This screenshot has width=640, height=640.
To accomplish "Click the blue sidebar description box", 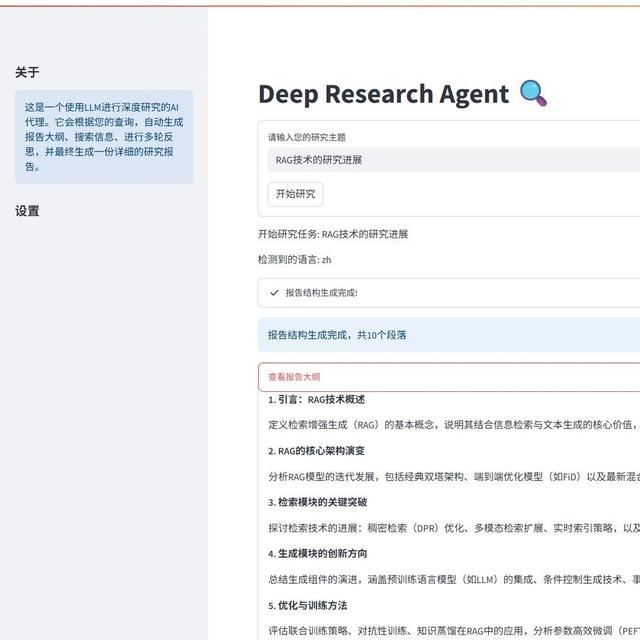I will [x=104, y=137].
